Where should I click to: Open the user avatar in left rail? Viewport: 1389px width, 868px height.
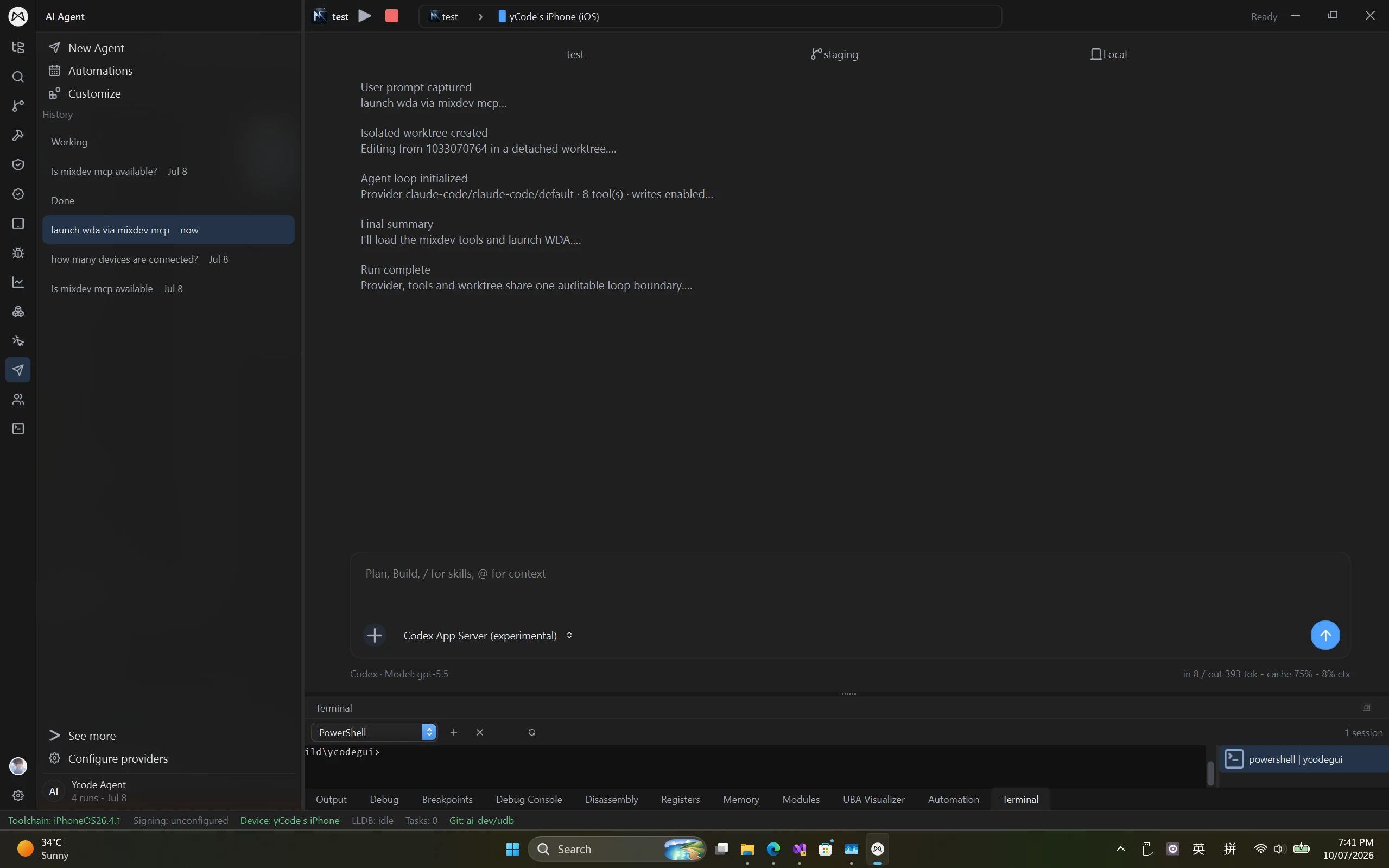18,766
